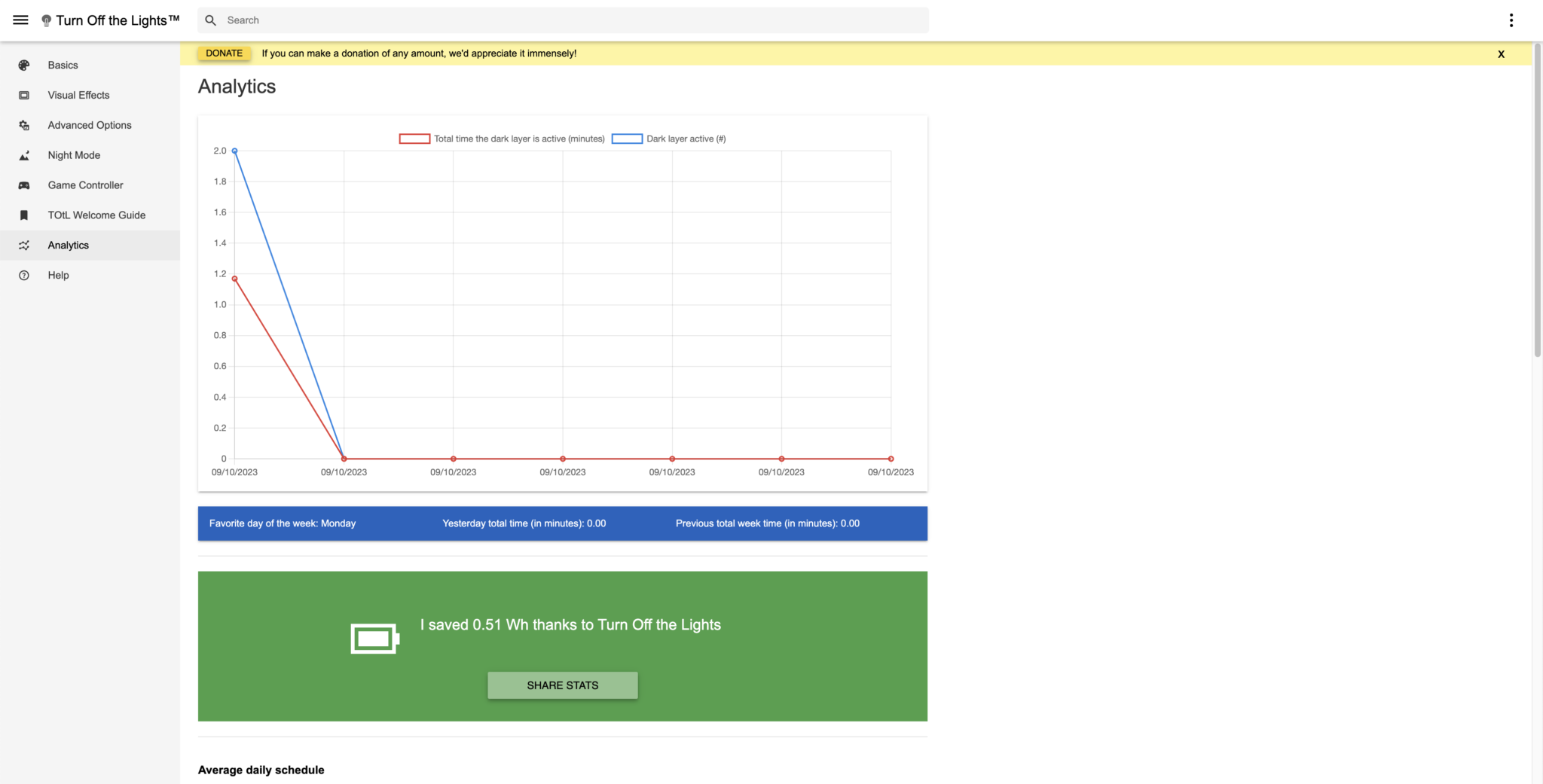Open the Help section from the sidebar
1543x784 pixels.
tap(58, 275)
